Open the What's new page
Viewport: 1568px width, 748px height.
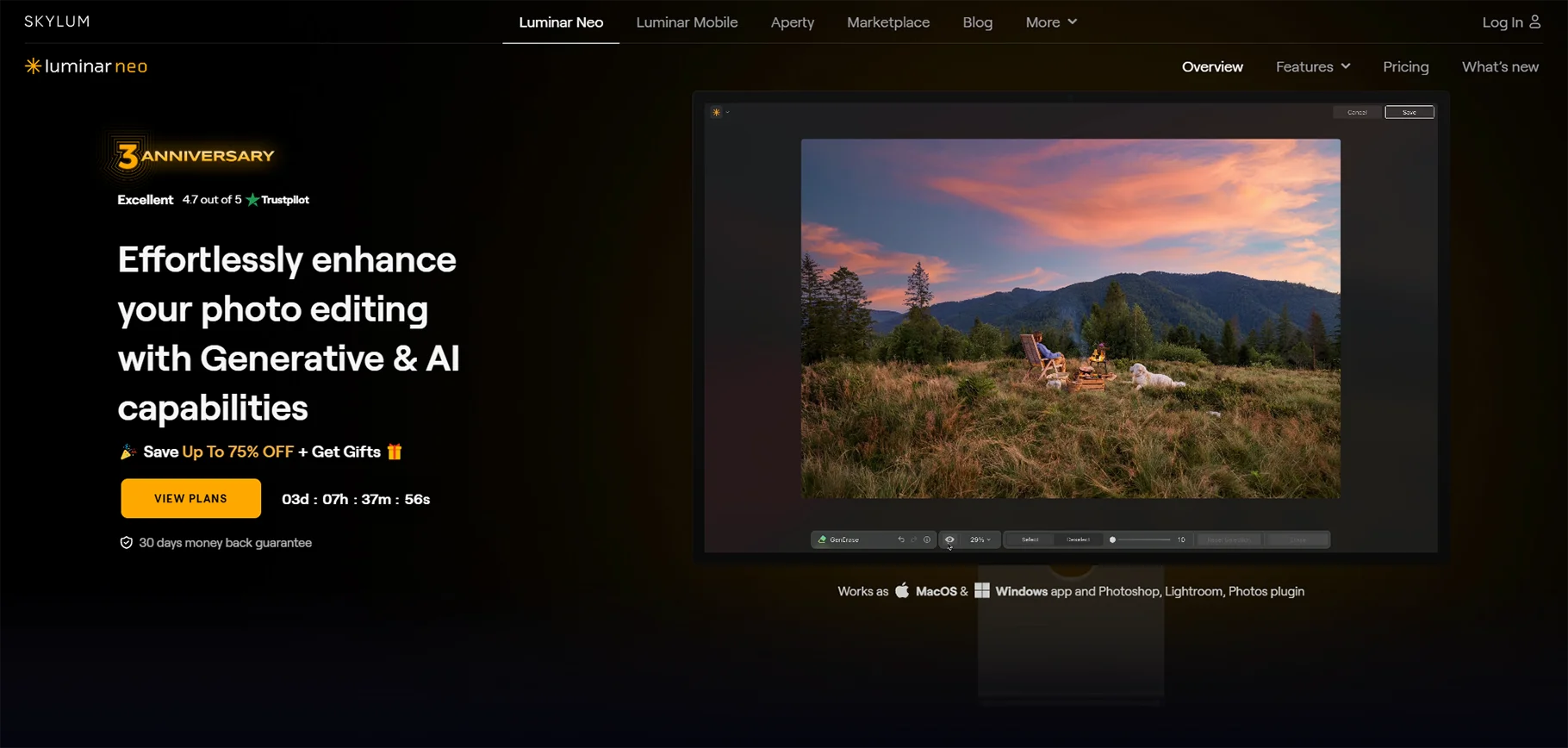tap(1500, 66)
